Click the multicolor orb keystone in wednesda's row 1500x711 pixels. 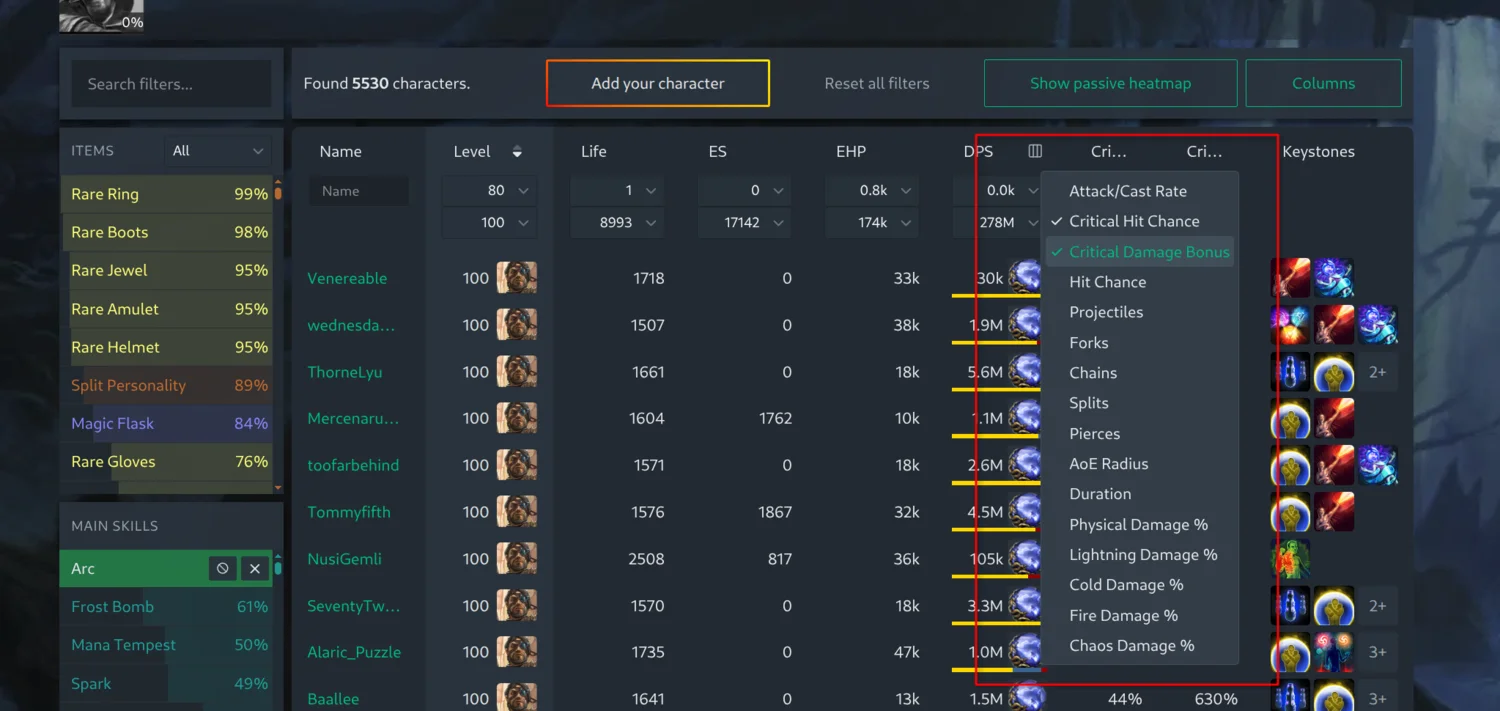(1291, 325)
